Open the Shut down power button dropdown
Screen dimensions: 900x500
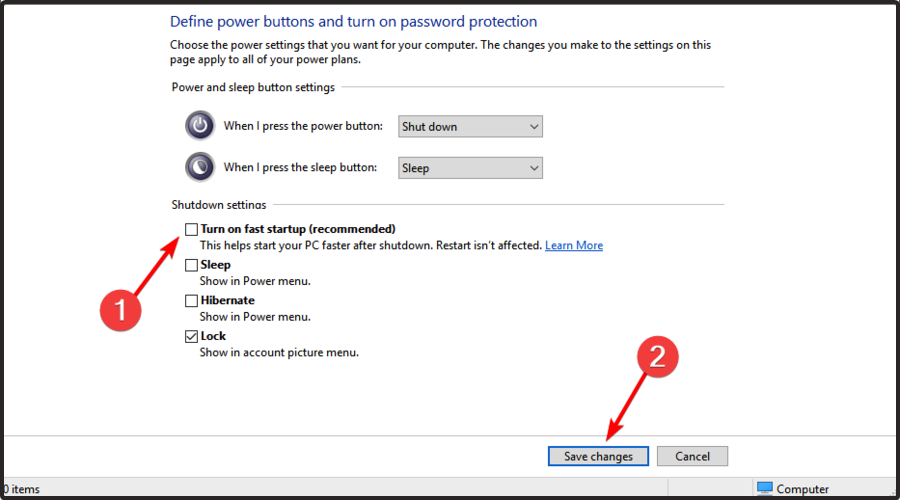click(470, 126)
